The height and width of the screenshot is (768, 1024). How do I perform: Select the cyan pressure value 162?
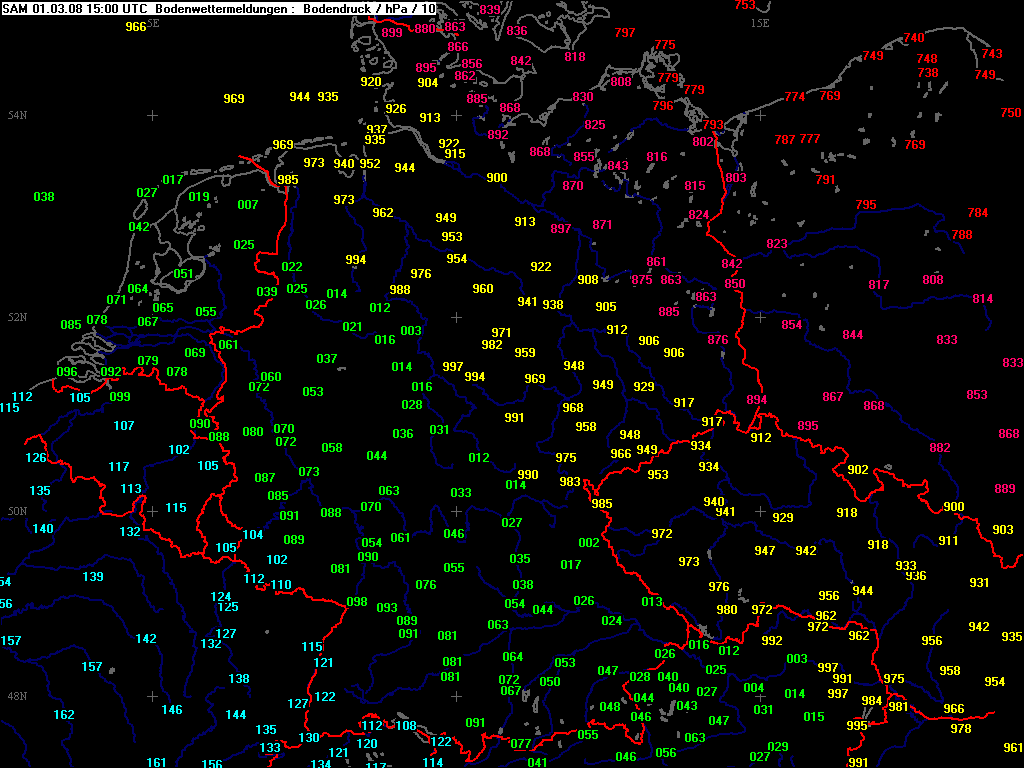tap(64, 715)
